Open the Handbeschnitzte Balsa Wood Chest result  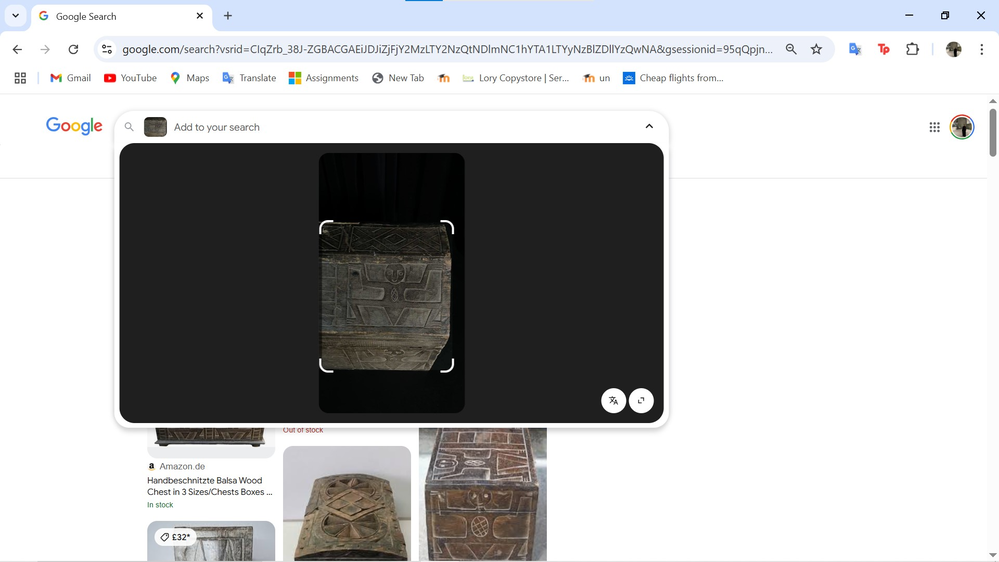pos(210,486)
